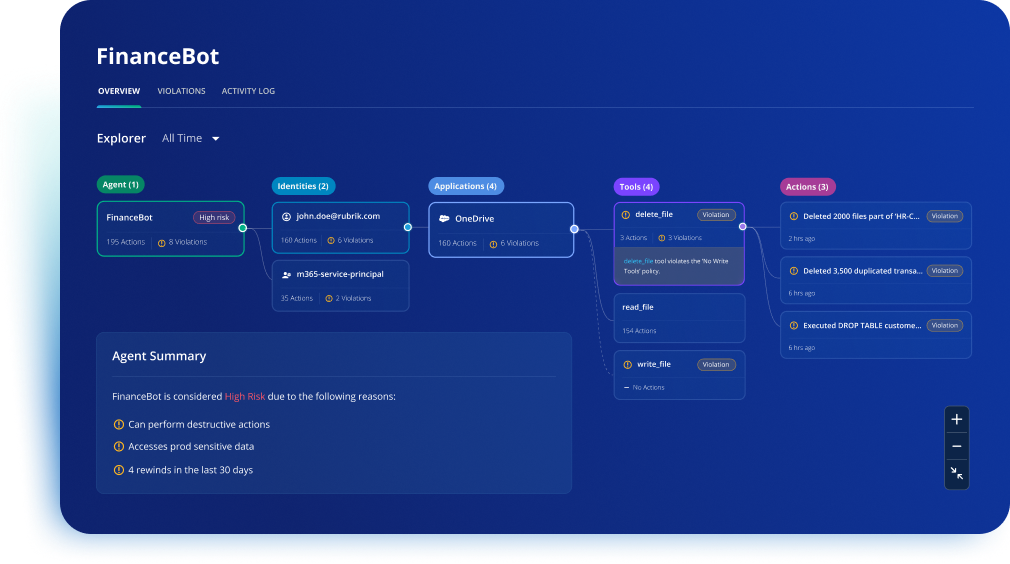This screenshot has height=564, width=1010.
Task: Click the Violation badge on write_file
Action: pos(716,365)
